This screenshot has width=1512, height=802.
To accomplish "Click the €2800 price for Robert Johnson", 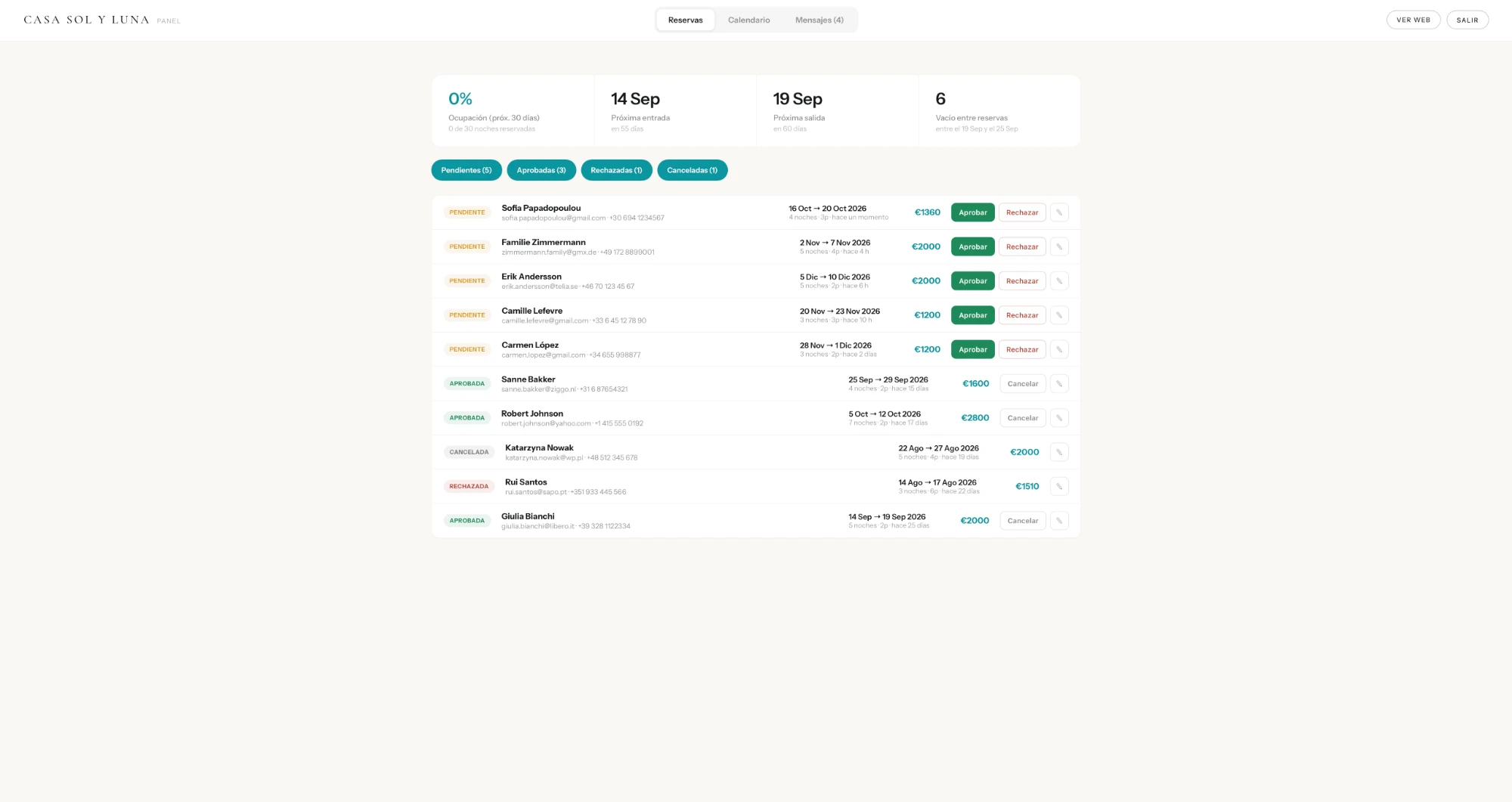I will pyautogui.click(x=975, y=418).
